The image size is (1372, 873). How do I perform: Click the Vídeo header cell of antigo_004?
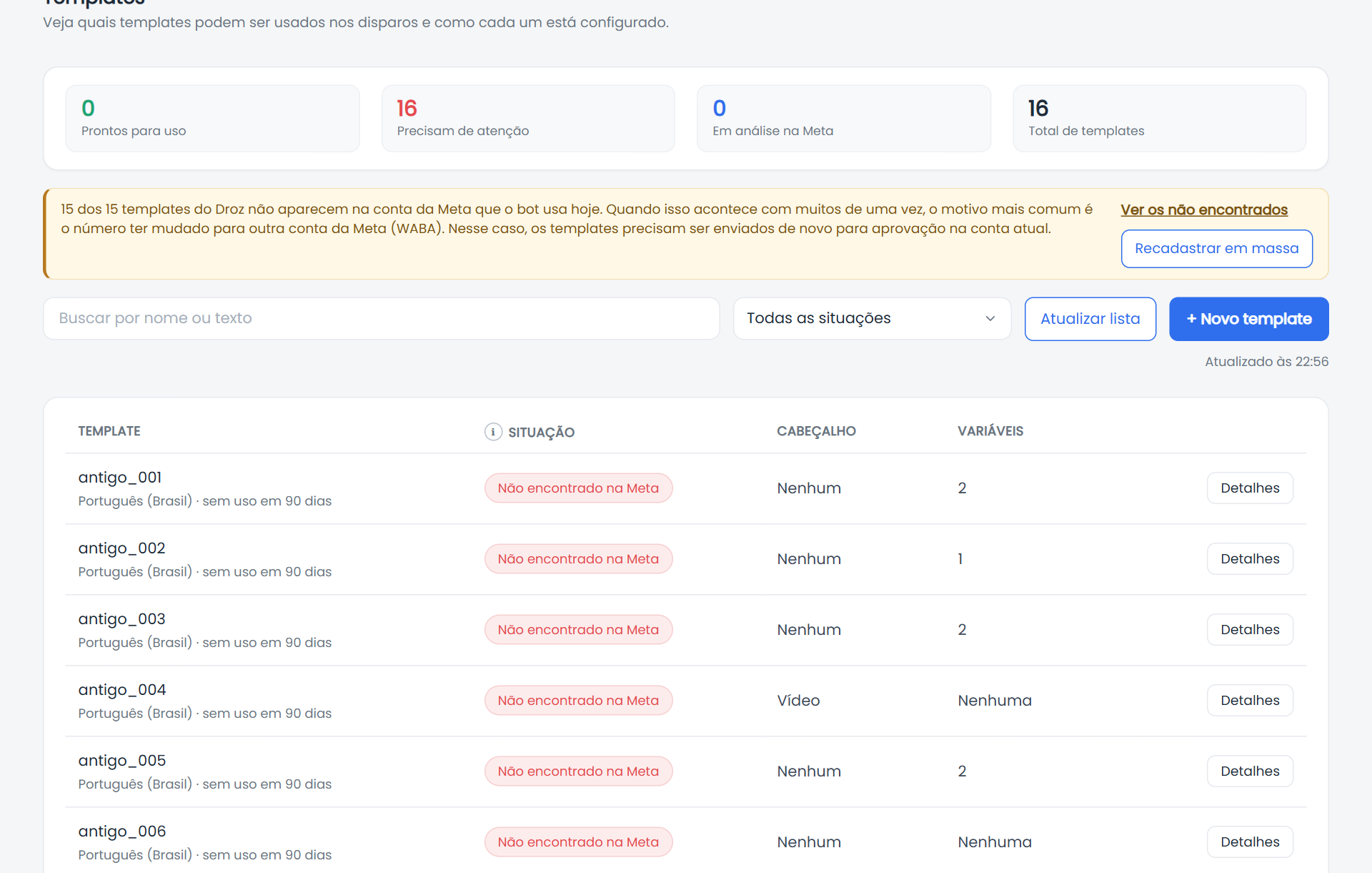click(798, 701)
